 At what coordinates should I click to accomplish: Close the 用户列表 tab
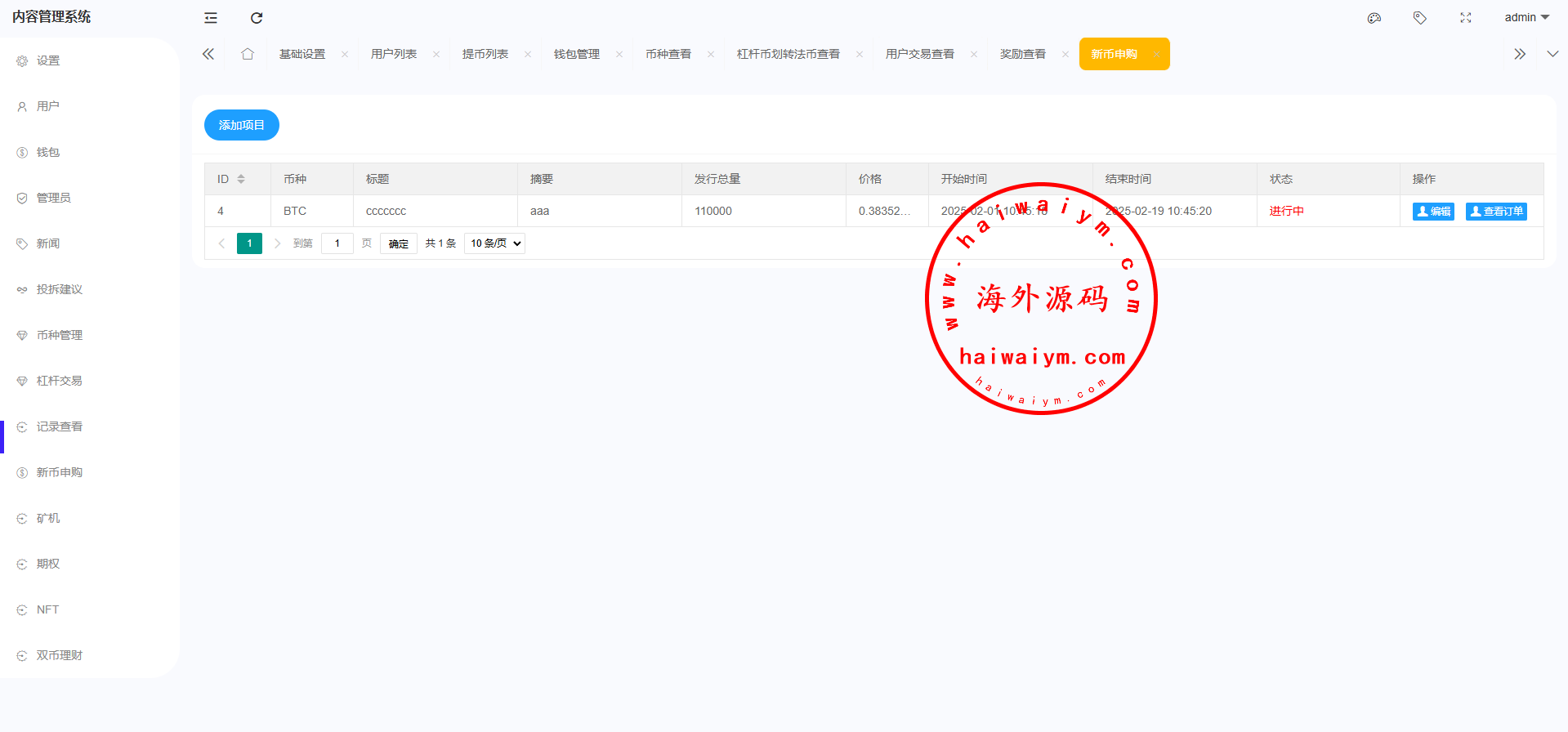tap(436, 55)
